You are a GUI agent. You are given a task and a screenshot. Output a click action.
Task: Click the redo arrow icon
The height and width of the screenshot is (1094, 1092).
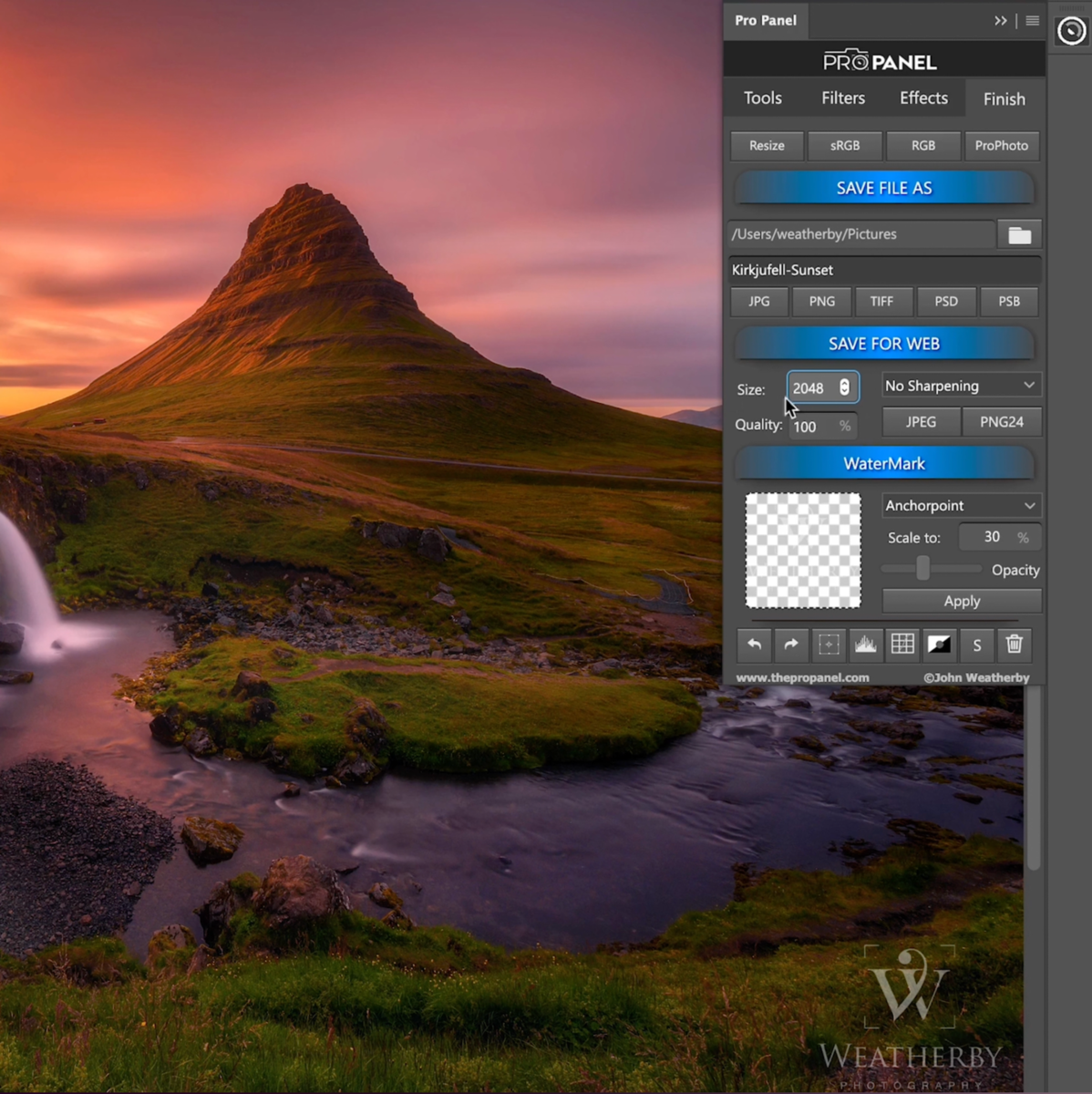pyautogui.click(x=790, y=645)
